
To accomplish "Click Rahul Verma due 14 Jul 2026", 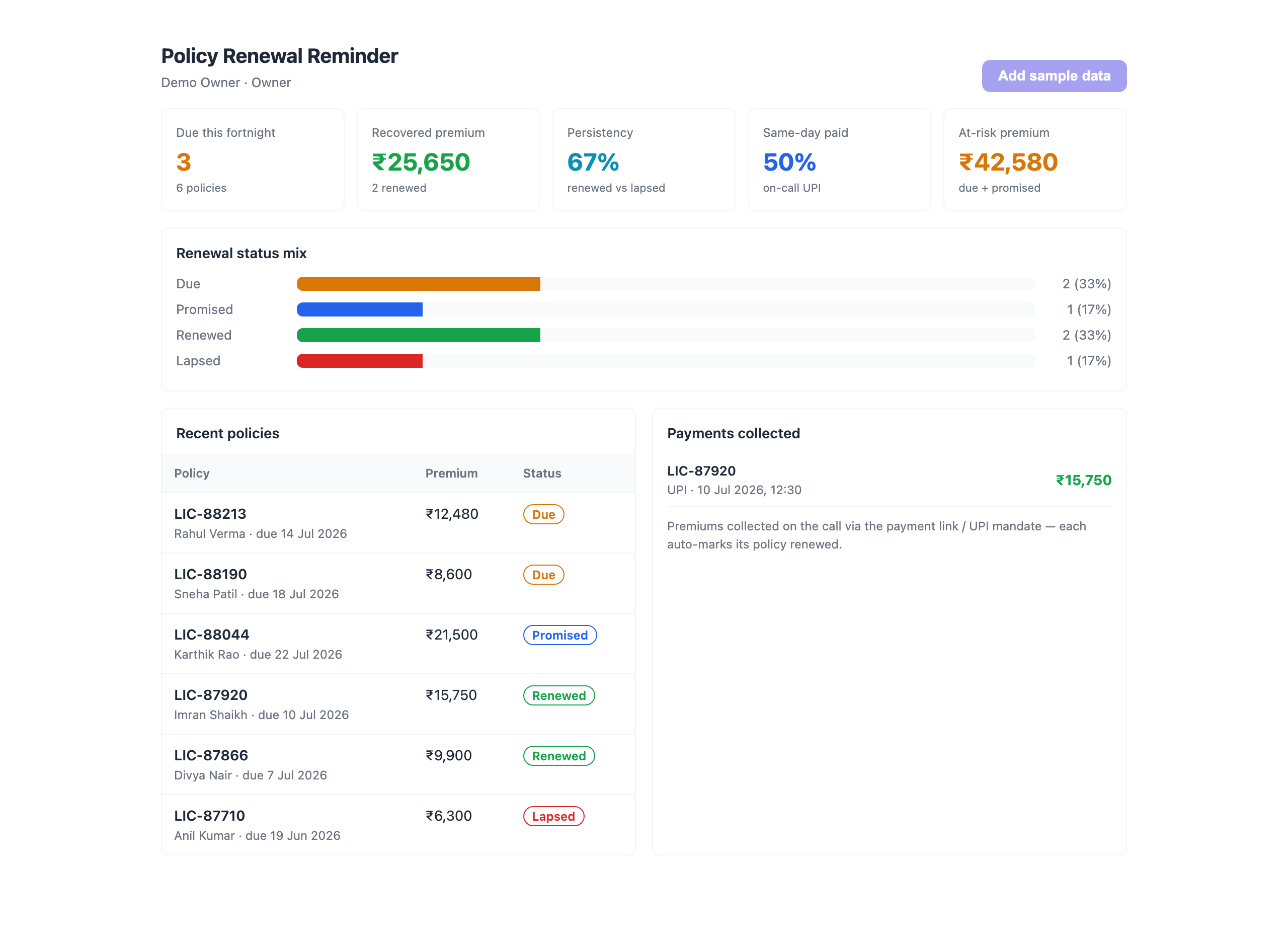I will point(261,534).
